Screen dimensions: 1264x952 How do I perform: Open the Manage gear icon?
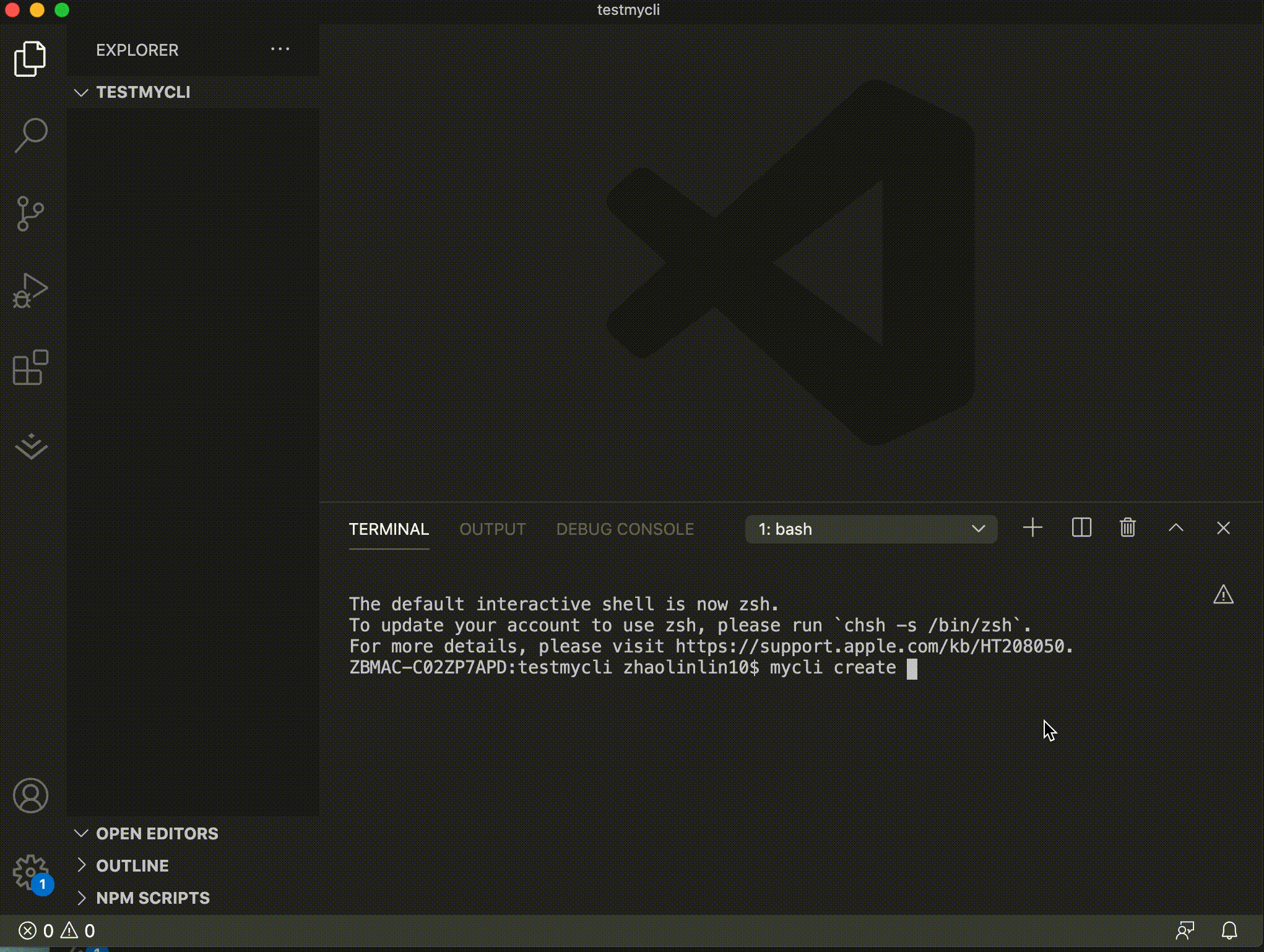(30, 872)
